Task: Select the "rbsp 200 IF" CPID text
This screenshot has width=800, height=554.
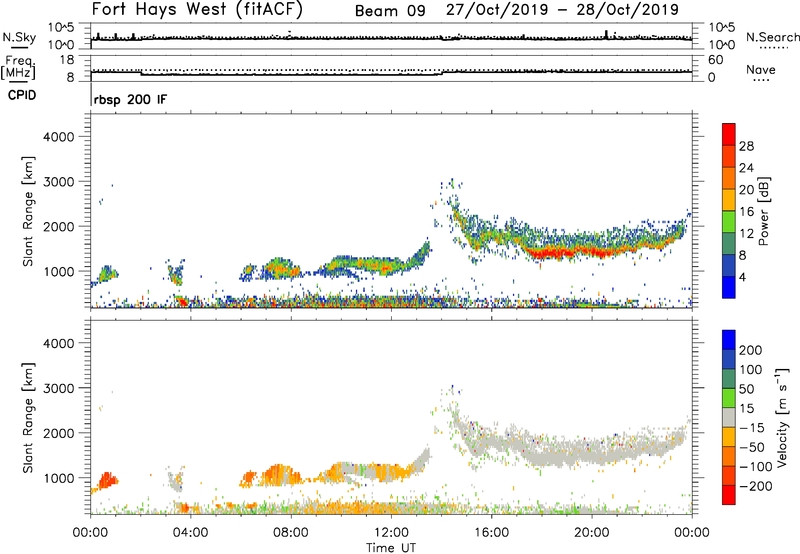Action: click(x=131, y=100)
